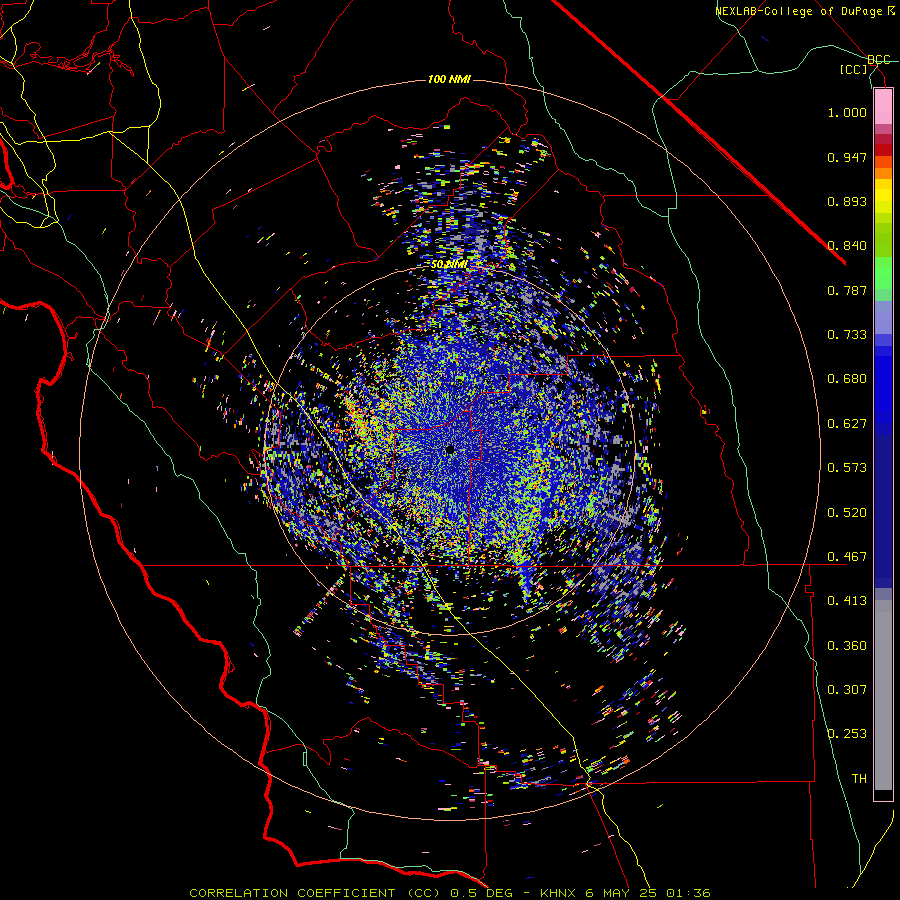The width and height of the screenshot is (900, 900).
Task: Click the 0.893 scale value
Action: click(847, 201)
